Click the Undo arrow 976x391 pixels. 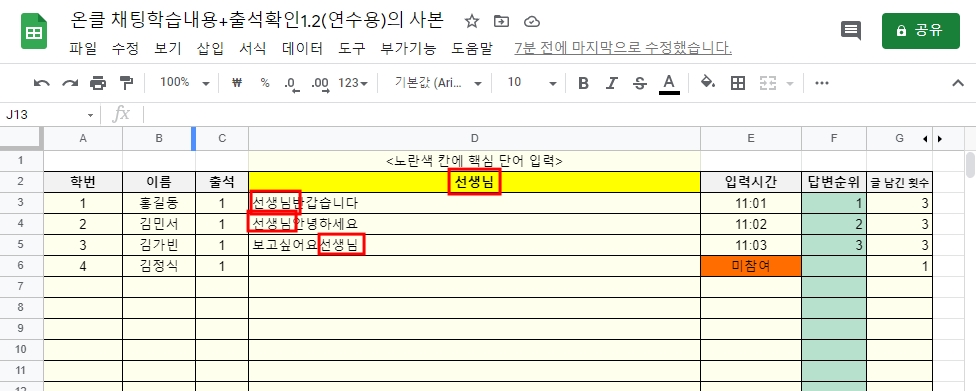click(x=42, y=83)
